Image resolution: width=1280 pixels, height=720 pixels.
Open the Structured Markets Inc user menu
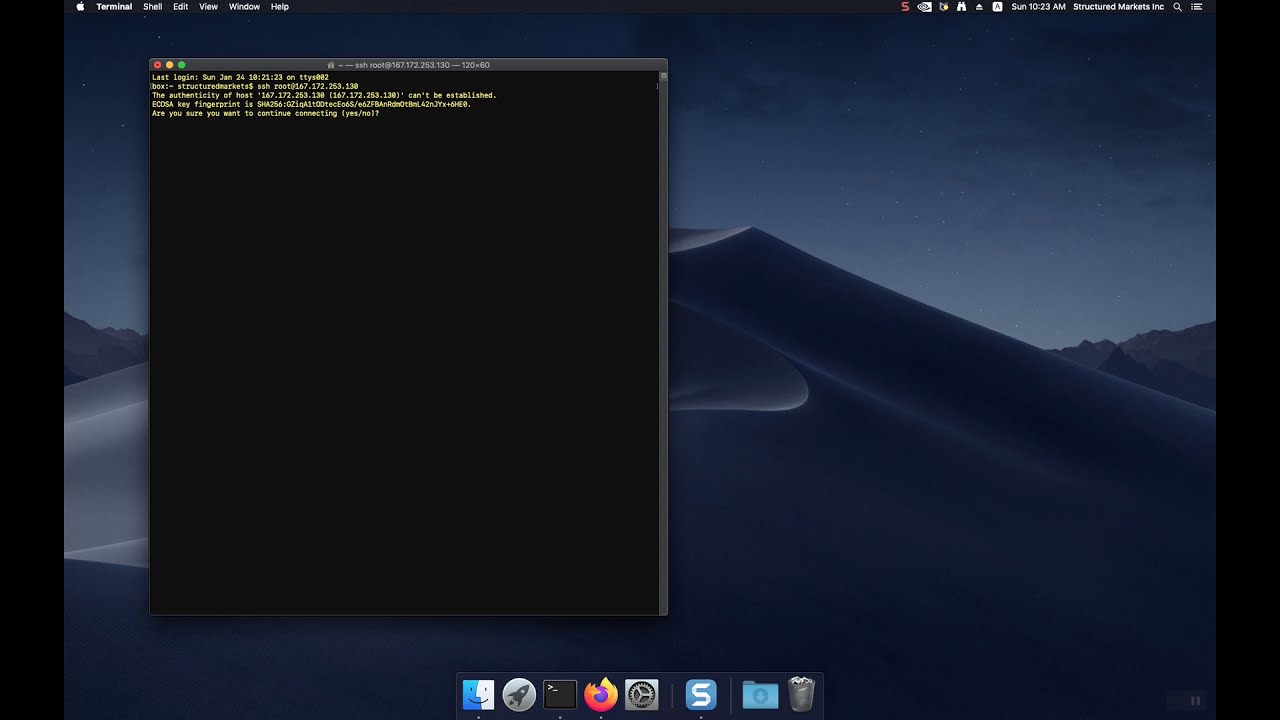click(1118, 6)
